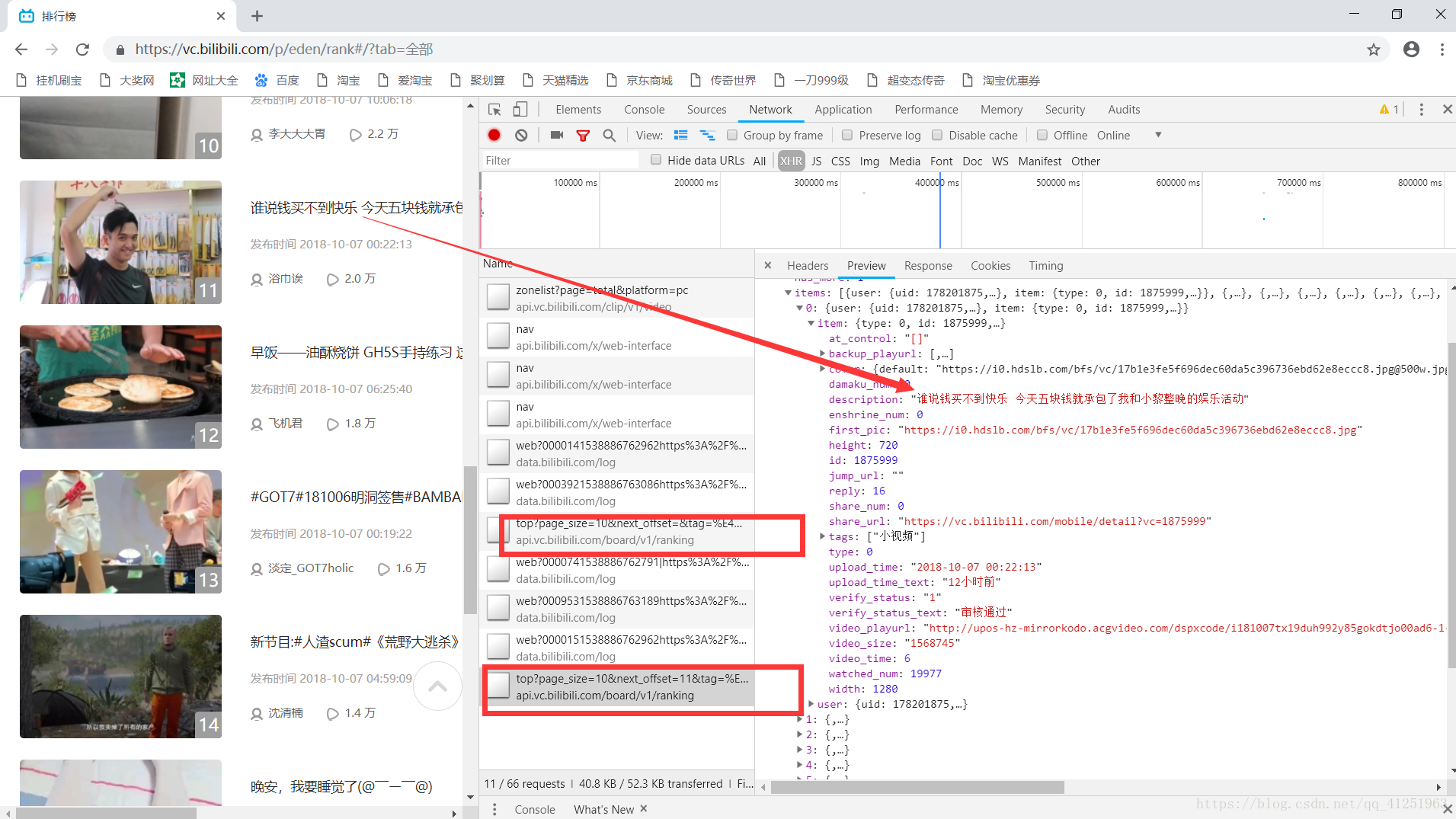Select the zonelist?page=total request
1456x819 pixels.
(618, 298)
